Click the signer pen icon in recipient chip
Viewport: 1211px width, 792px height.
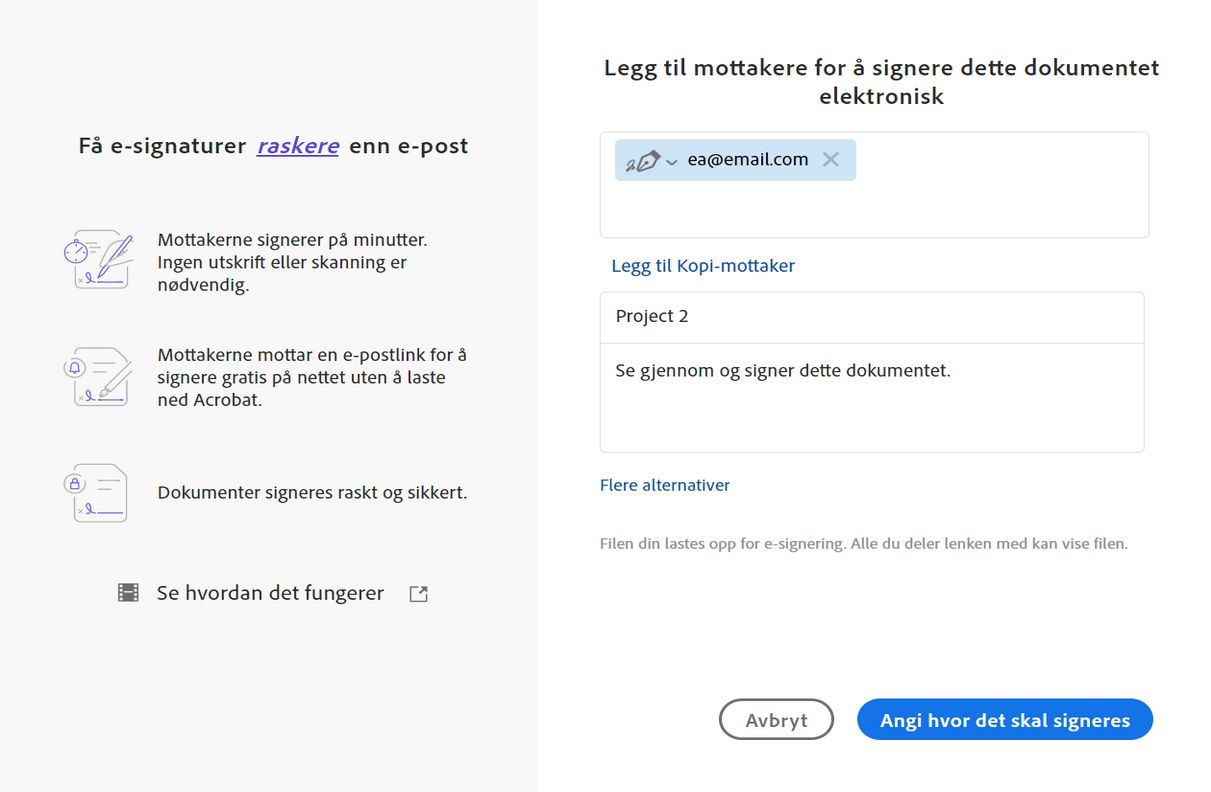pos(643,160)
